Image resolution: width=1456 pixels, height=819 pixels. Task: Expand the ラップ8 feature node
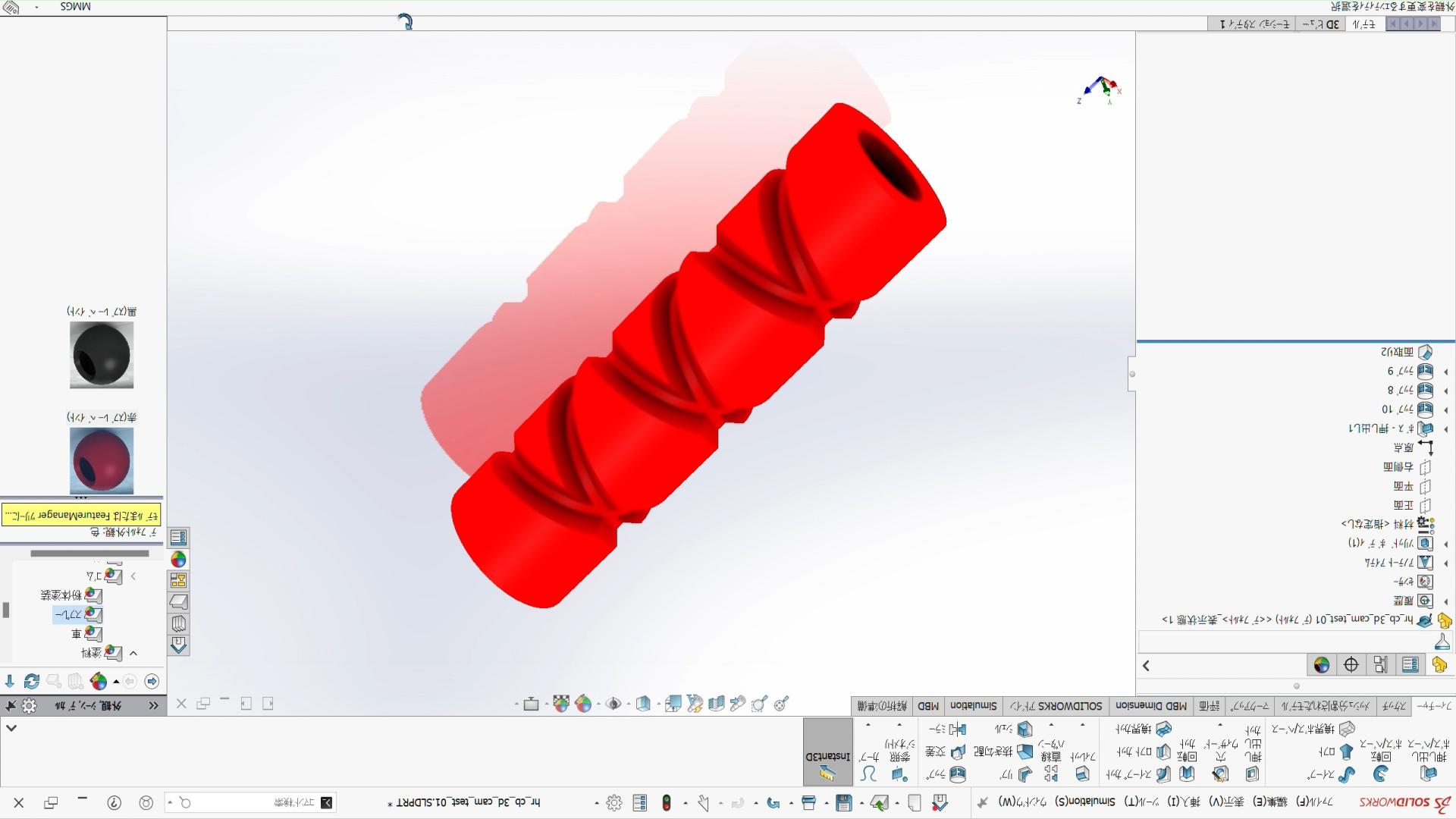[x=1446, y=391]
